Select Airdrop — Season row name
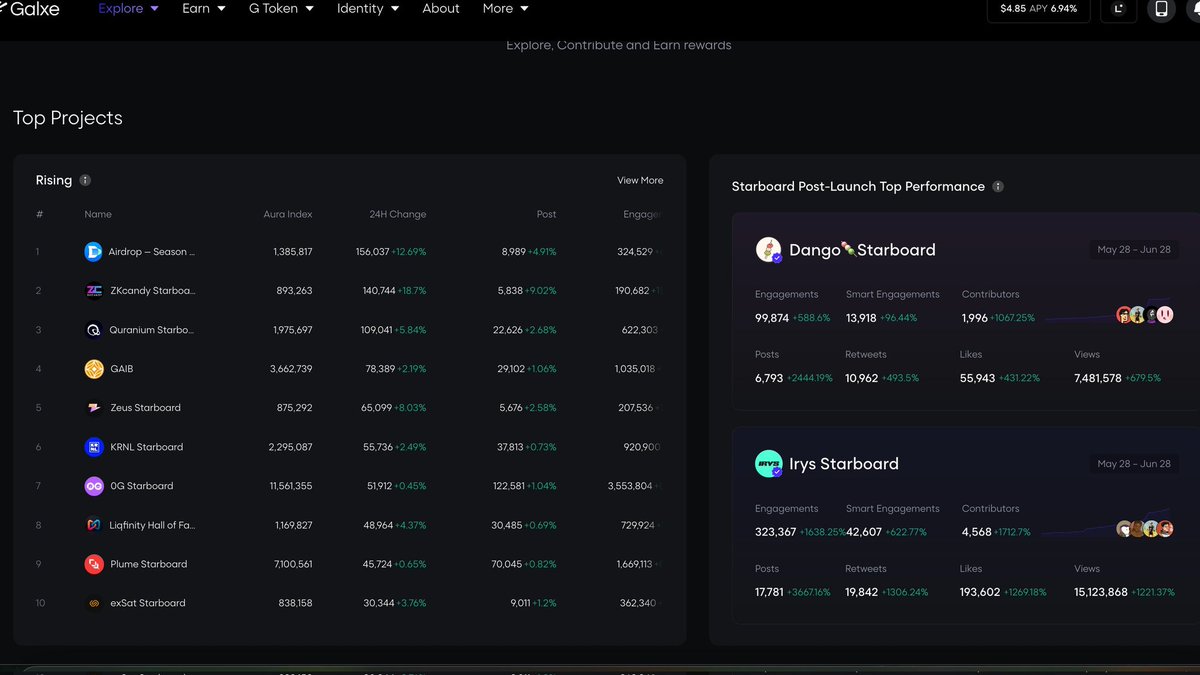The height and width of the screenshot is (675, 1200). (x=152, y=252)
